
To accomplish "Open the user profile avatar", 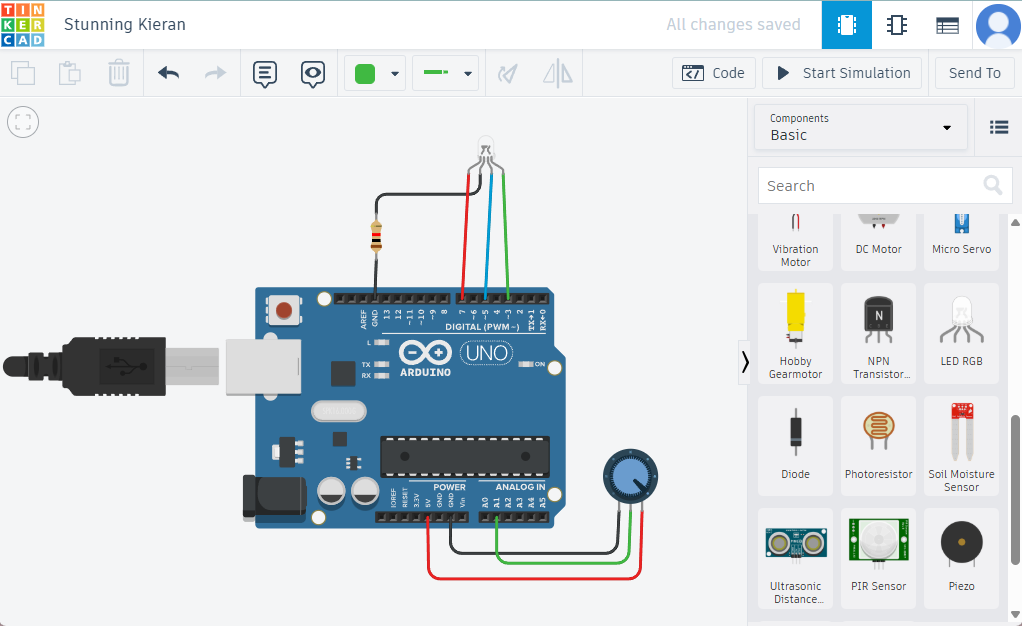I will tap(998, 25).
